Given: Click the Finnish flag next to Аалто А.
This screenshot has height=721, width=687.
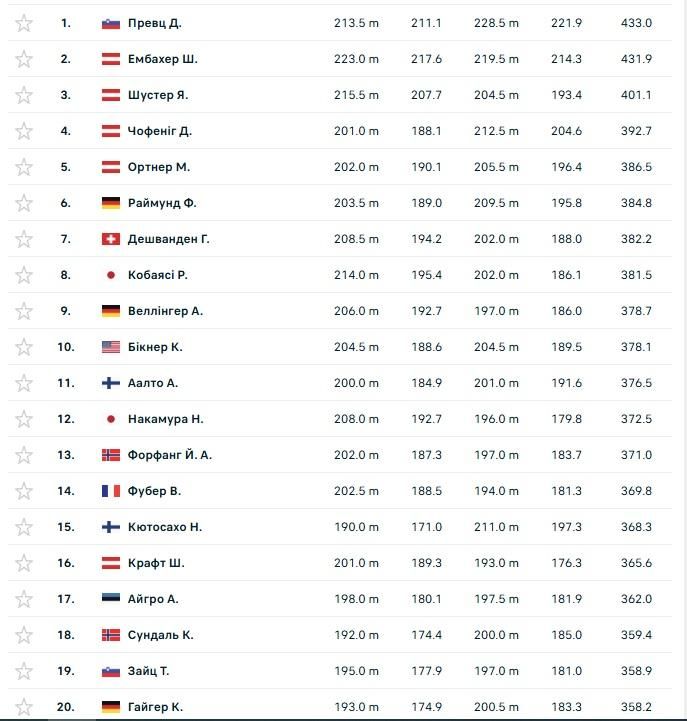Looking at the screenshot, I should tap(111, 383).
